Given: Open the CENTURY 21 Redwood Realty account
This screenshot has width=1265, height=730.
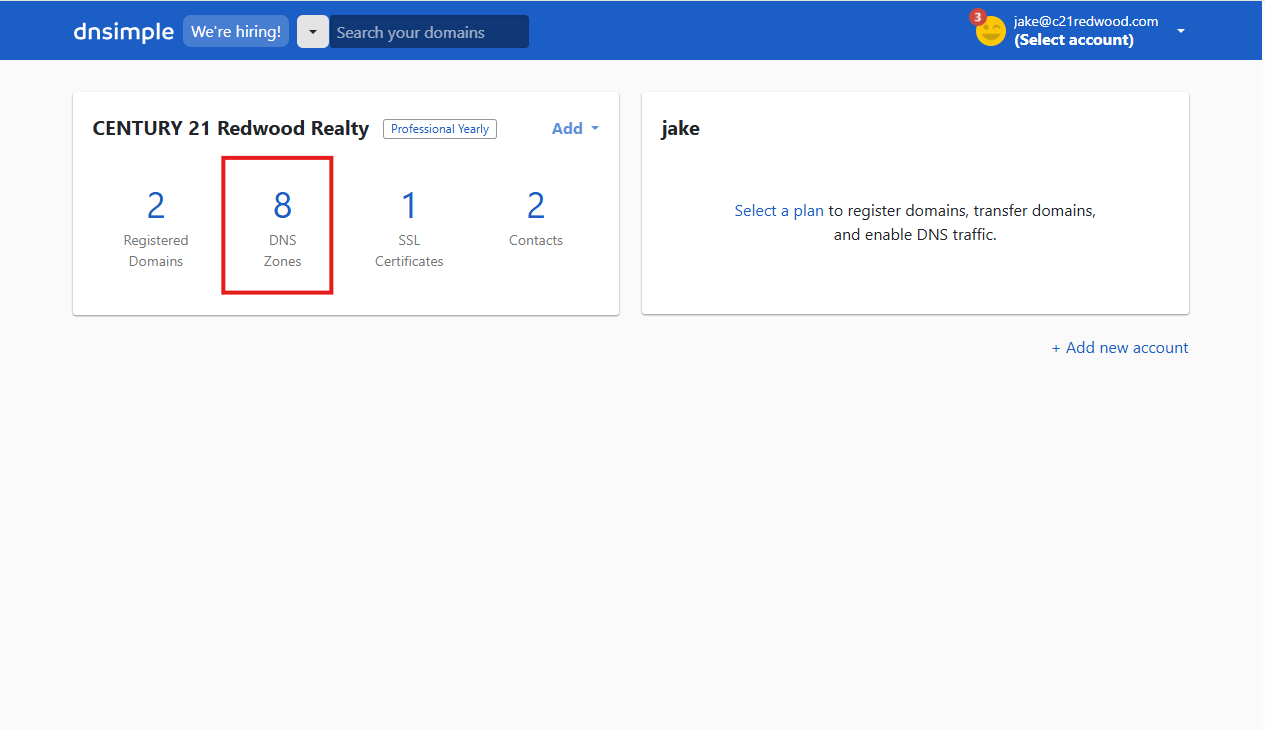Looking at the screenshot, I should (x=231, y=128).
